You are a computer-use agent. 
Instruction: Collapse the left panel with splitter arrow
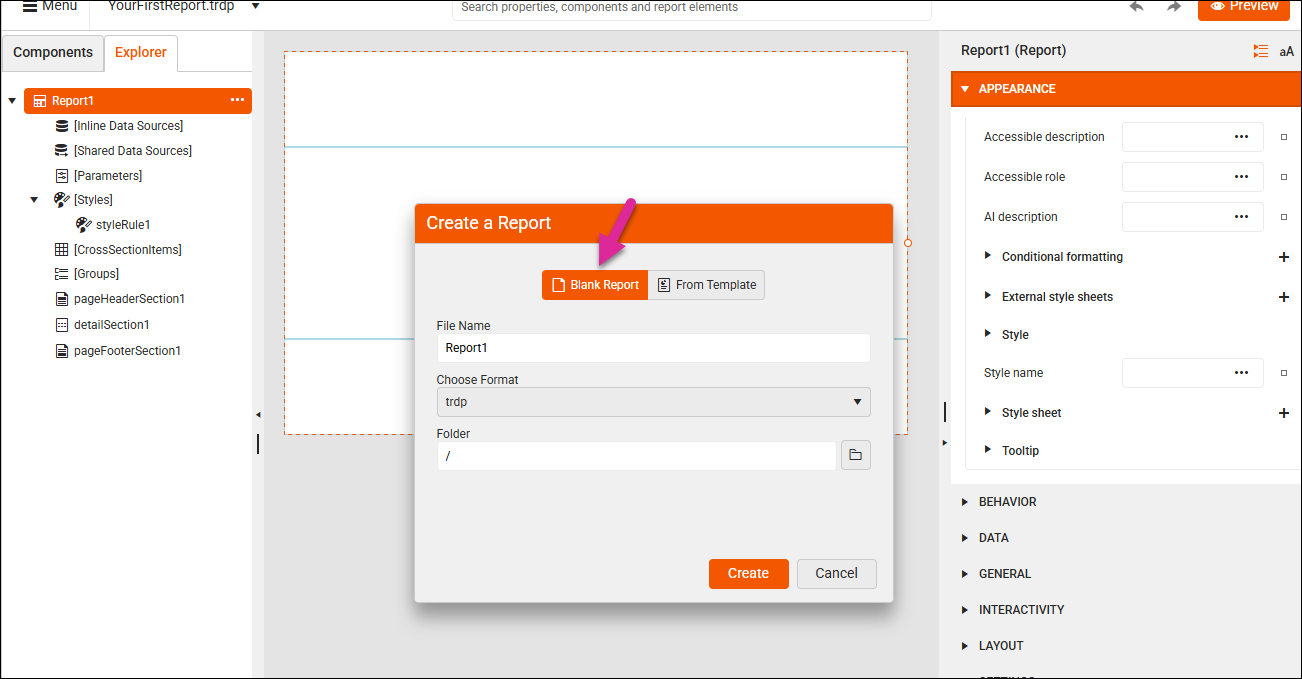click(x=258, y=414)
